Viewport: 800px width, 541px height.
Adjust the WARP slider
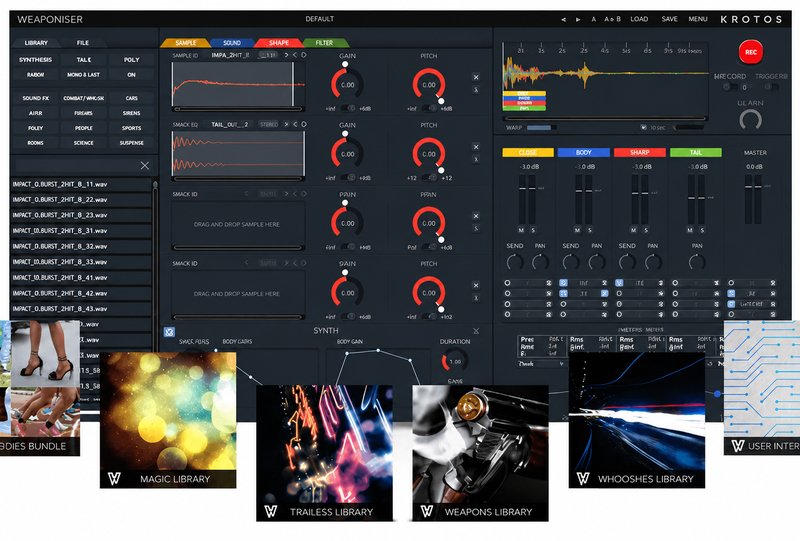pyautogui.click(x=542, y=128)
